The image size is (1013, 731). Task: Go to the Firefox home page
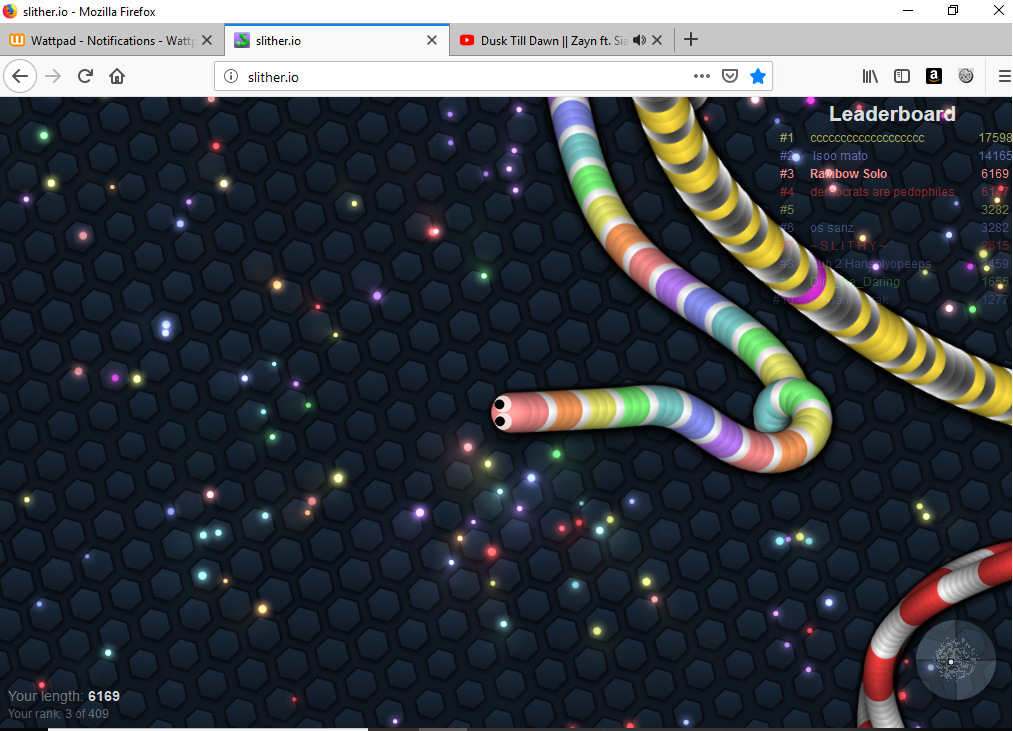117,76
